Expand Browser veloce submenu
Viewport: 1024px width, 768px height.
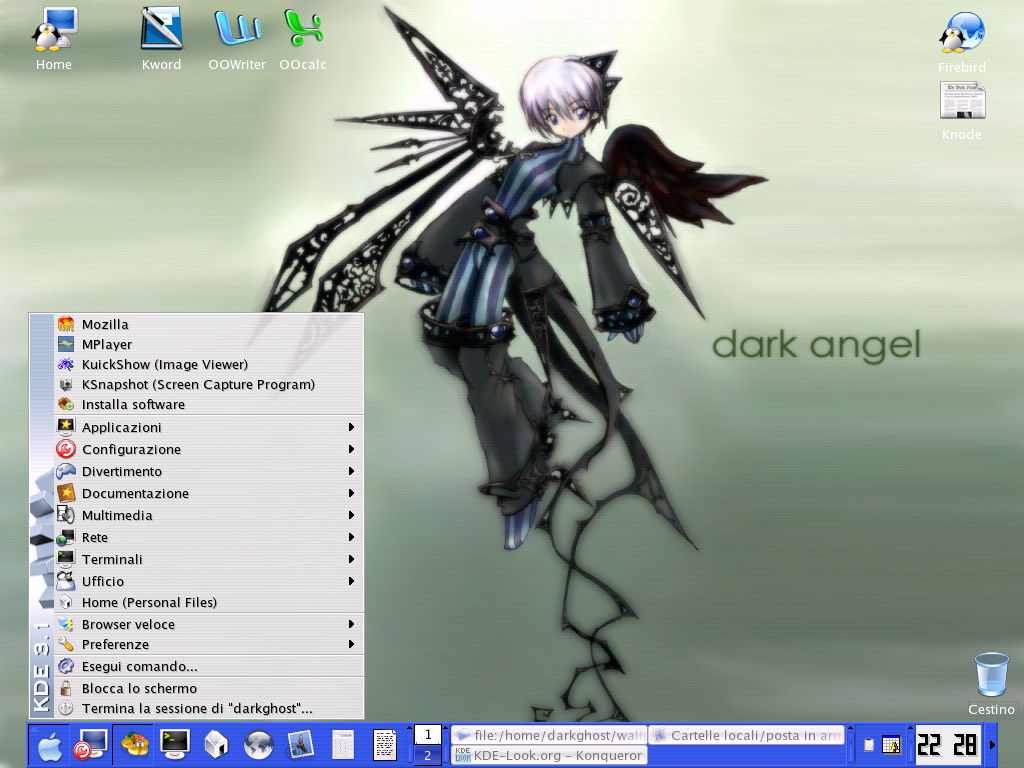pyautogui.click(x=209, y=625)
